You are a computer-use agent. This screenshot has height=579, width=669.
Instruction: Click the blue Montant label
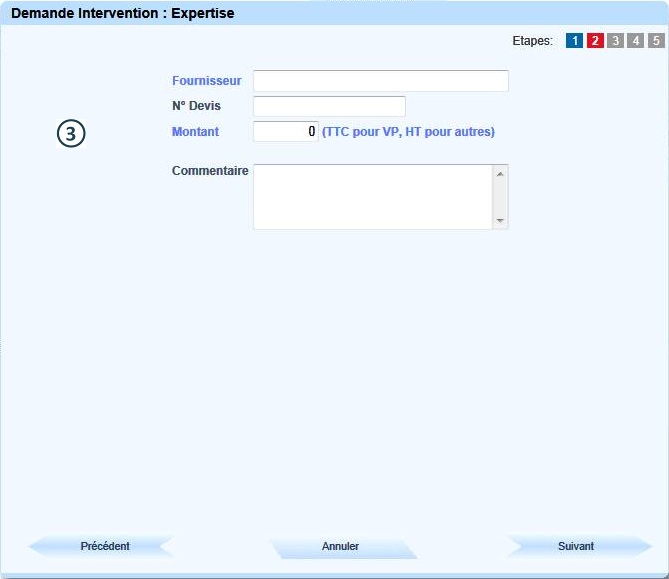tap(195, 132)
